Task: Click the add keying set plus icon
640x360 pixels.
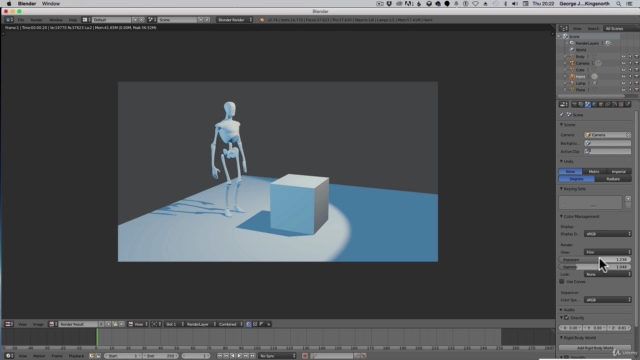Action: pos(628,199)
